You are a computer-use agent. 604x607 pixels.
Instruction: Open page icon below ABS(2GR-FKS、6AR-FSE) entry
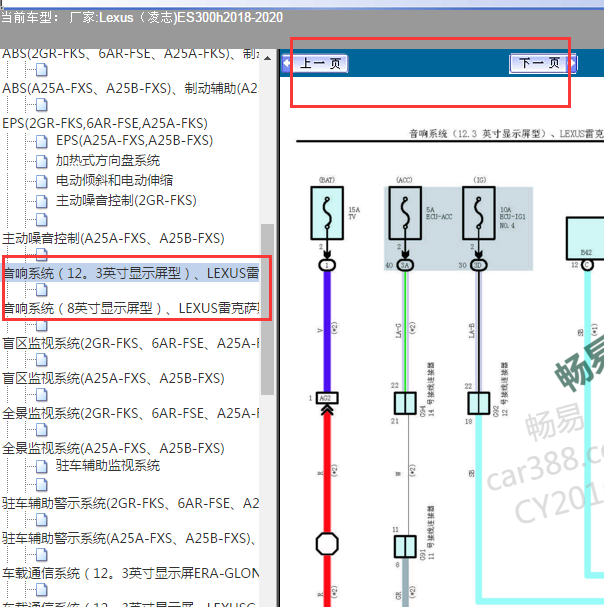click(41, 70)
